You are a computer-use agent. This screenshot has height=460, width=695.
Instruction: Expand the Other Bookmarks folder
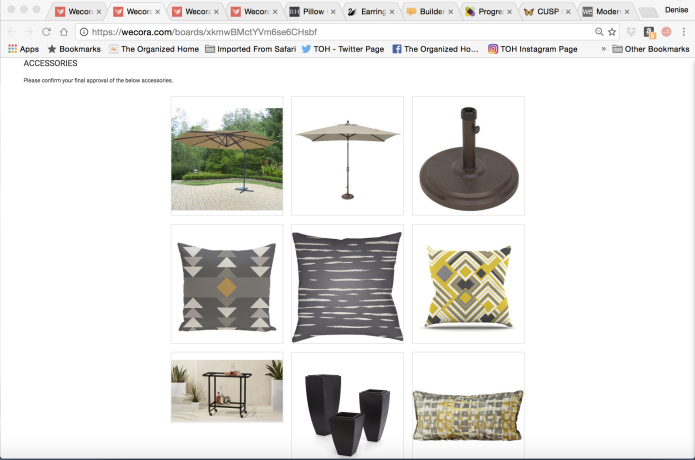(651, 49)
